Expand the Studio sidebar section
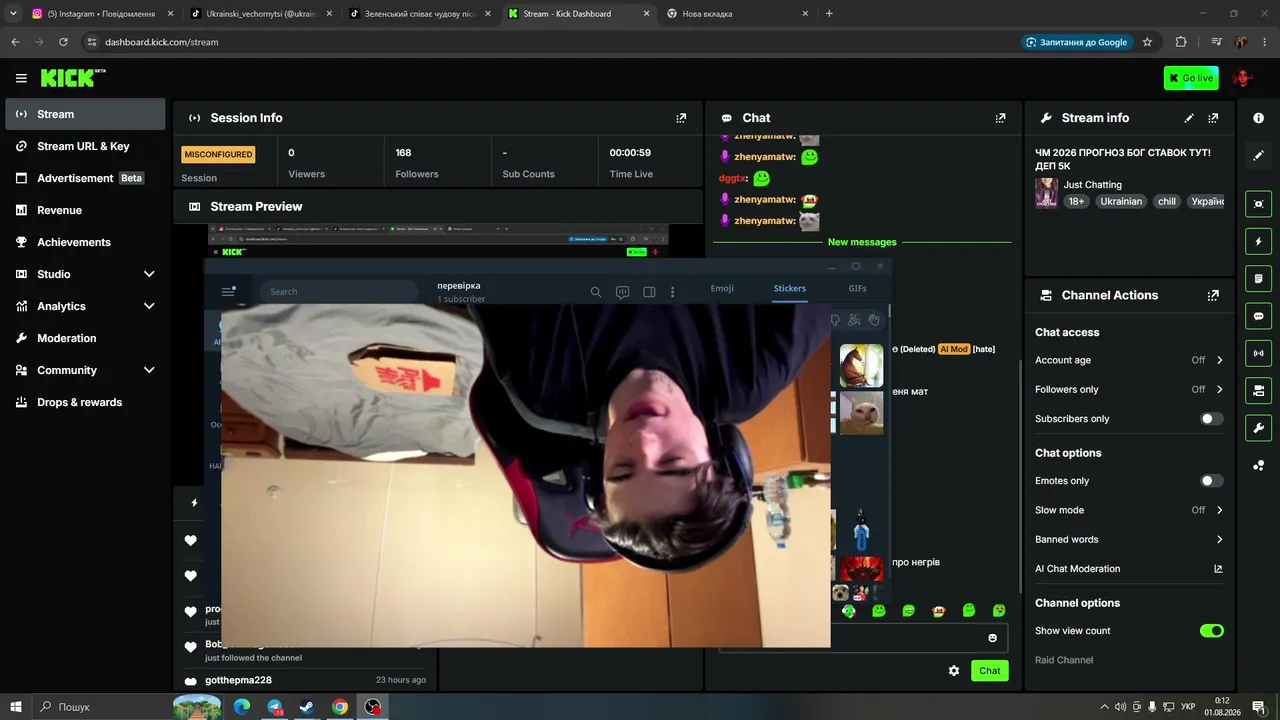Screen dimensions: 1280x720 pyautogui.click(x=149, y=274)
